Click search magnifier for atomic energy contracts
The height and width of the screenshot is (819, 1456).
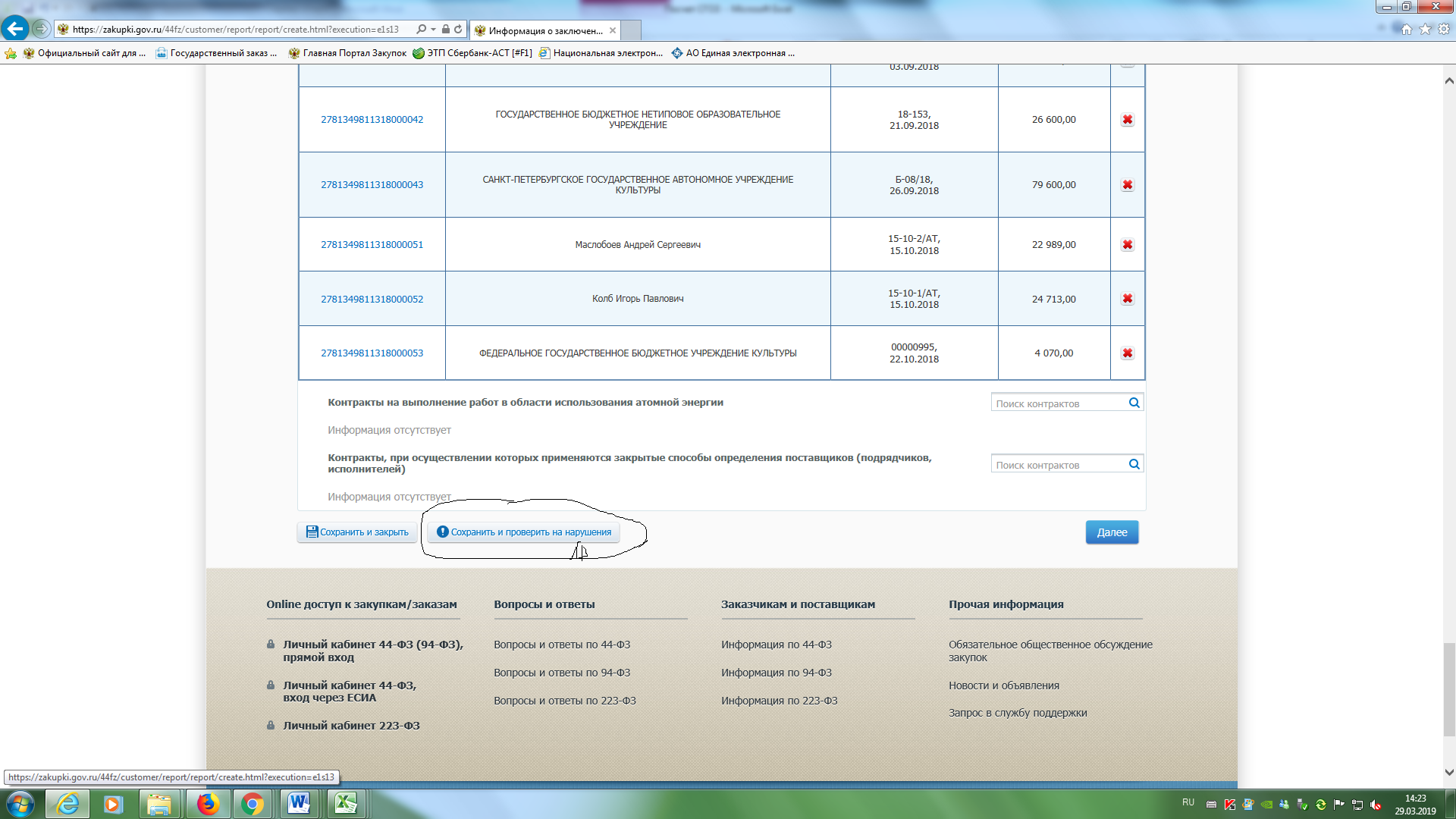(1134, 403)
